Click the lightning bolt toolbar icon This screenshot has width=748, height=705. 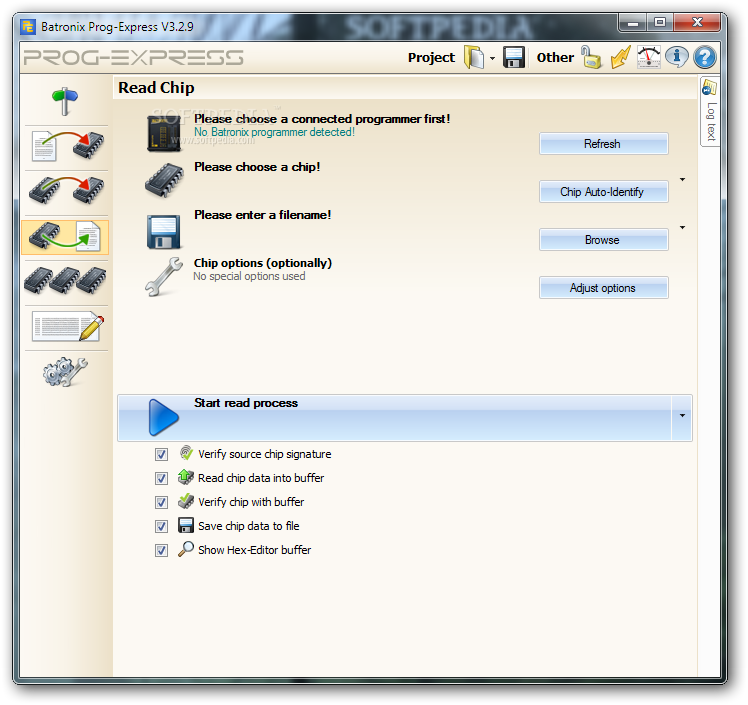pos(620,58)
